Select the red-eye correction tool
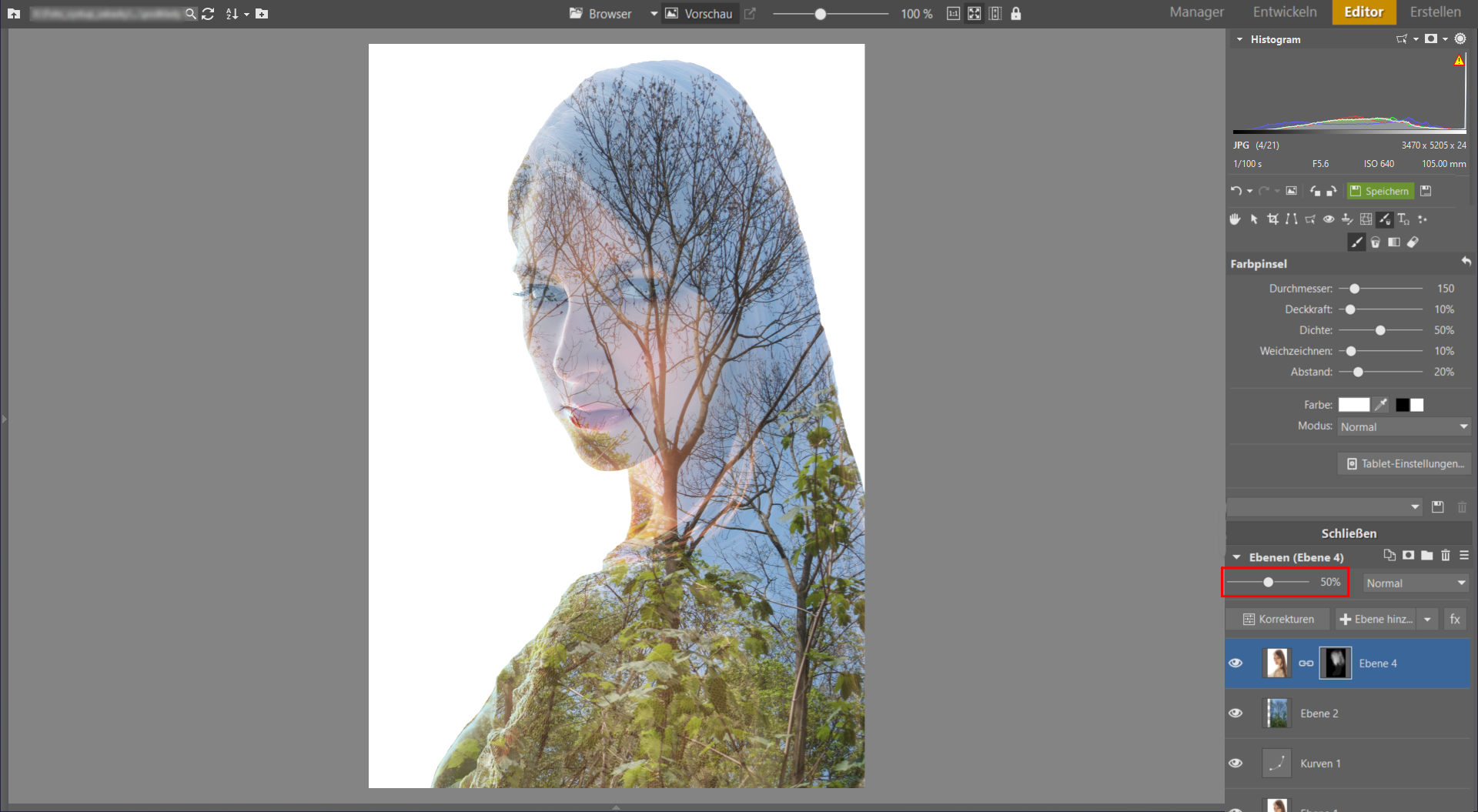Image resolution: width=1478 pixels, height=812 pixels. pyautogui.click(x=1329, y=219)
